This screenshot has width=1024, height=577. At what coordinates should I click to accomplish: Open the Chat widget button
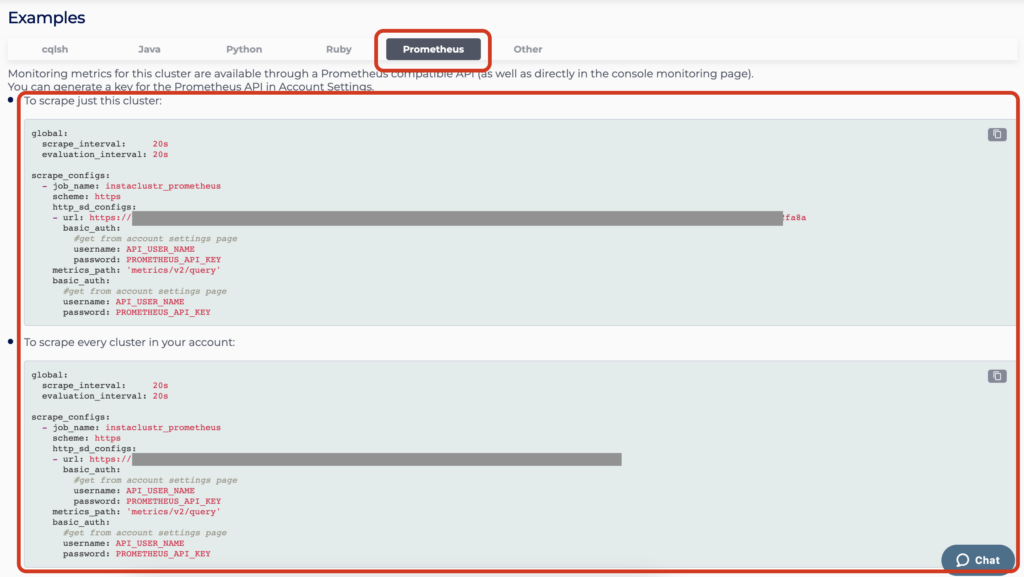[977, 560]
